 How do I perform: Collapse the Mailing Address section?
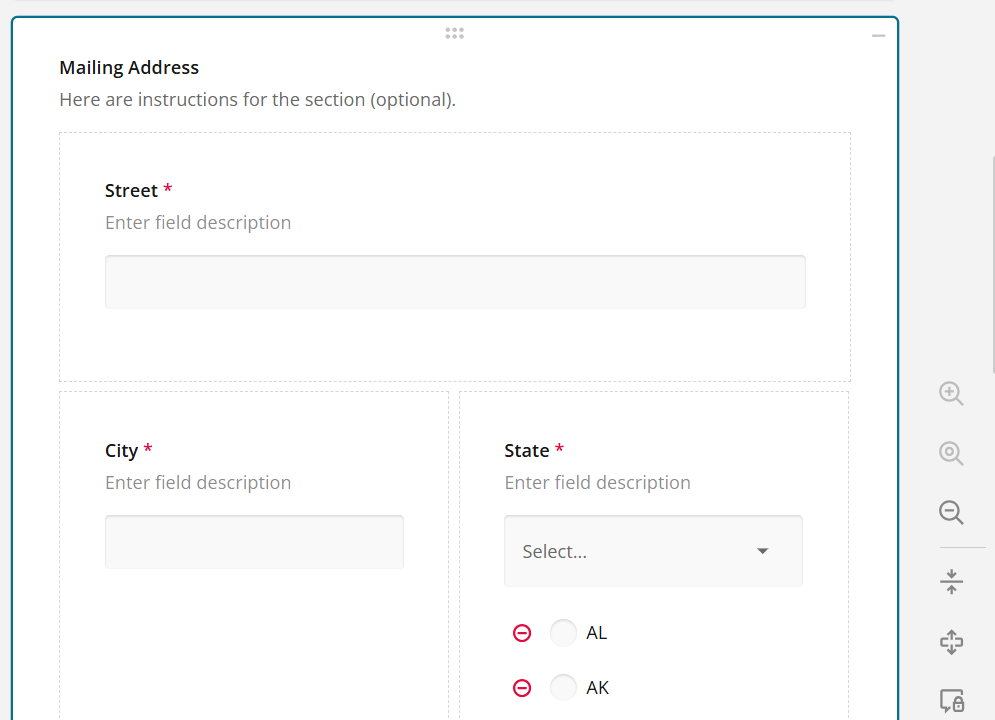click(x=878, y=35)
